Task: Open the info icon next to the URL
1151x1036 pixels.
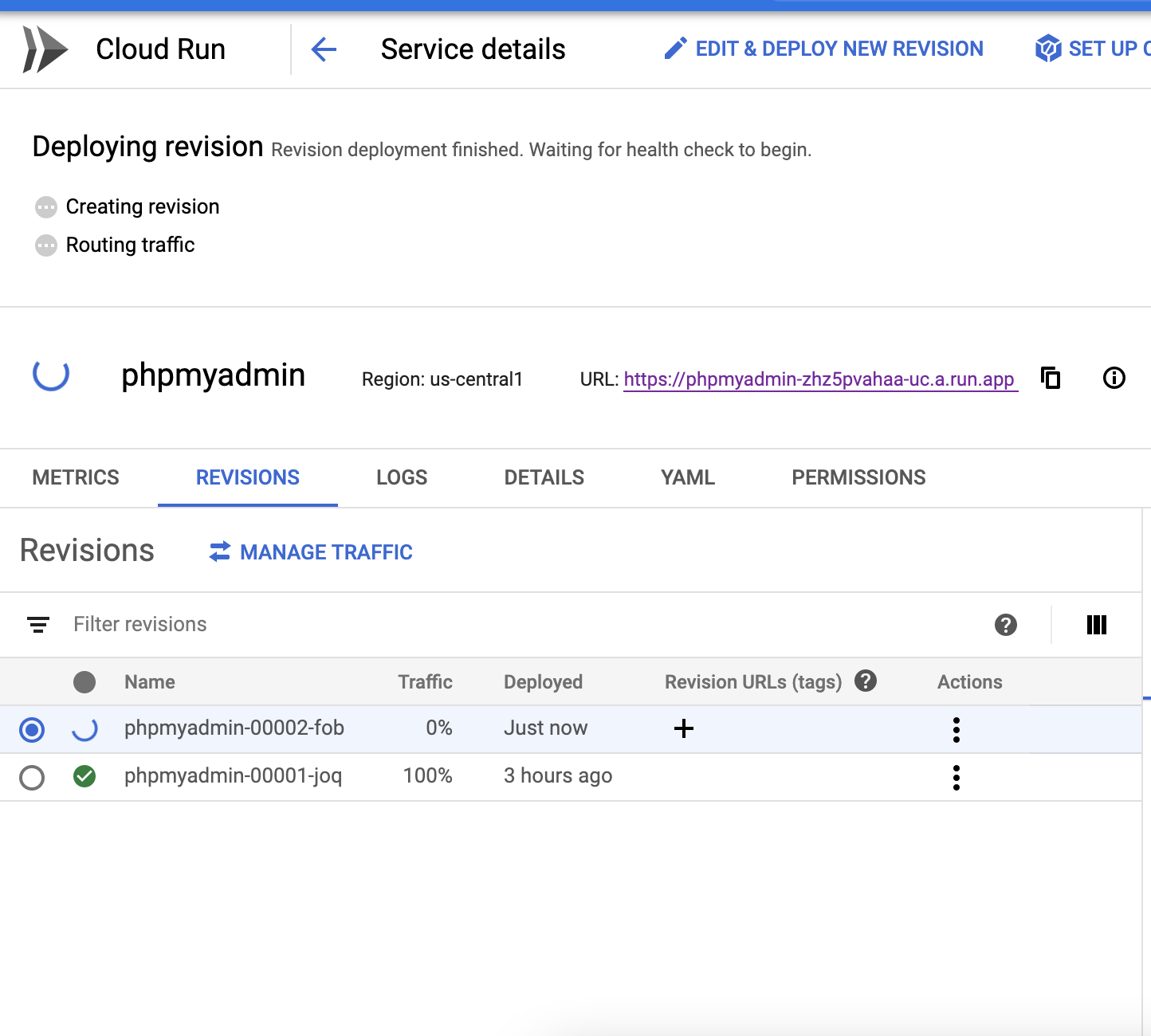Action: [1114, 378]
